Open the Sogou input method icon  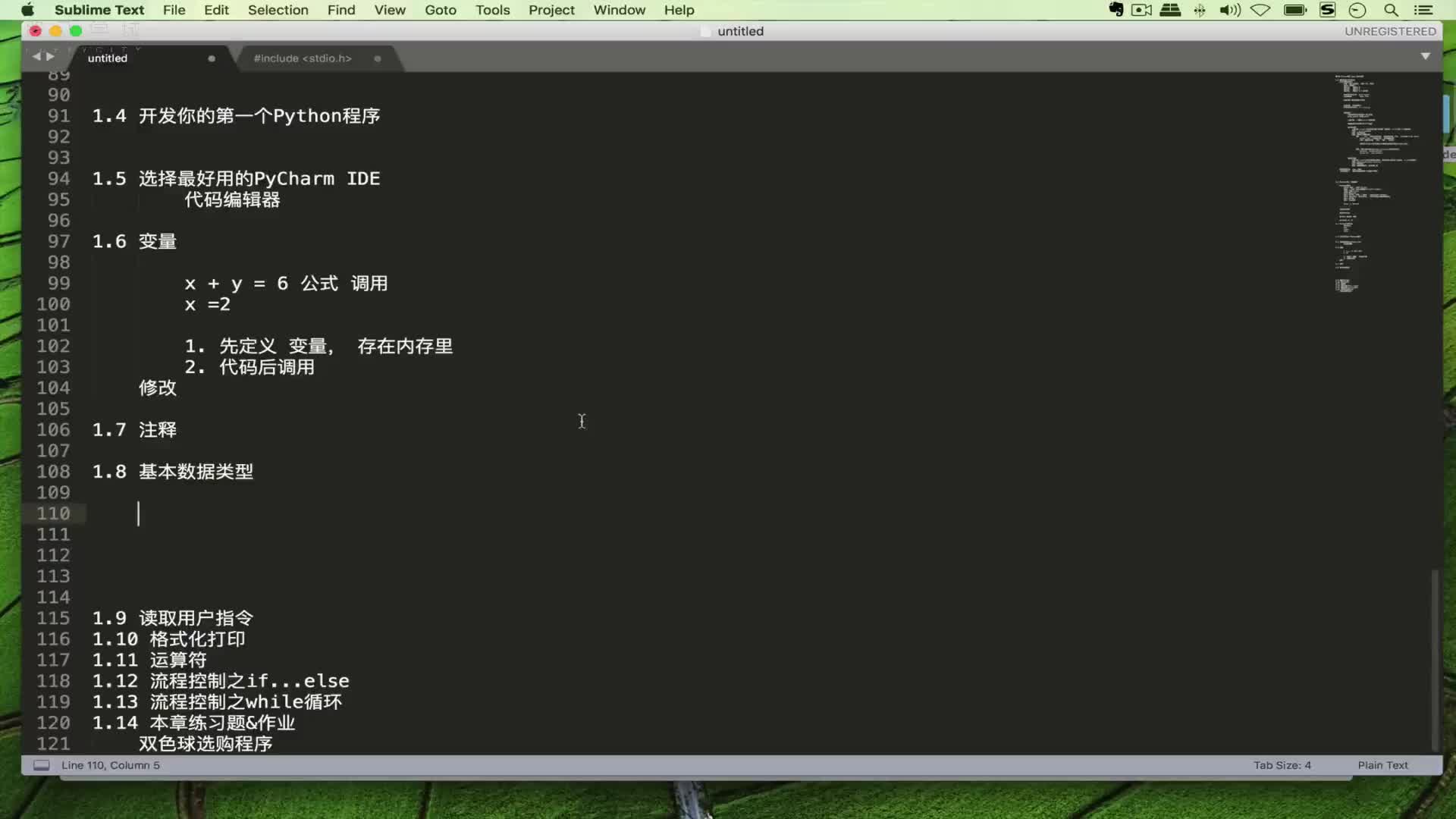pos(1327,10)
